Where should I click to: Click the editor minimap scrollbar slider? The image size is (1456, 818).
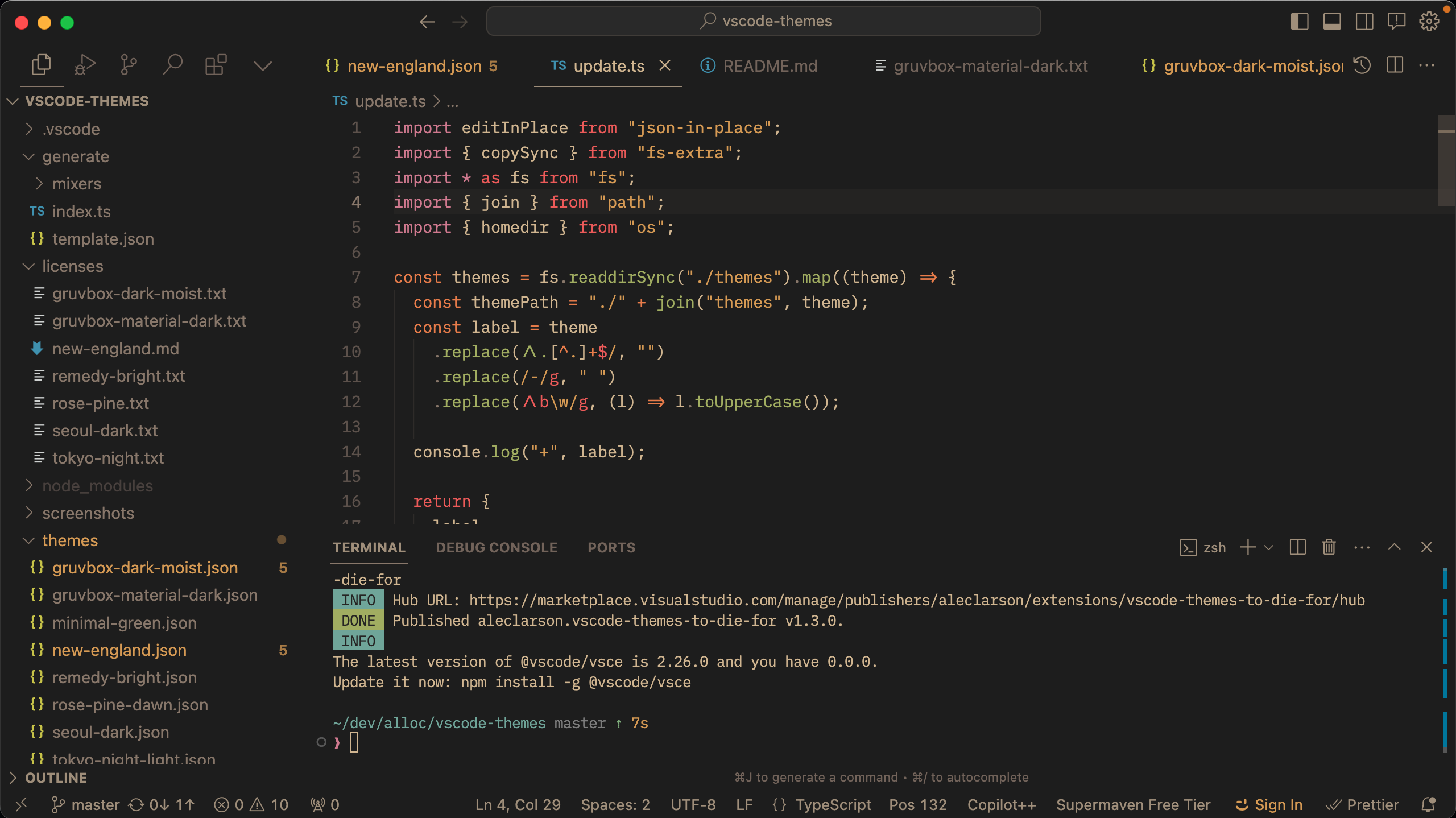point(1446,160)
